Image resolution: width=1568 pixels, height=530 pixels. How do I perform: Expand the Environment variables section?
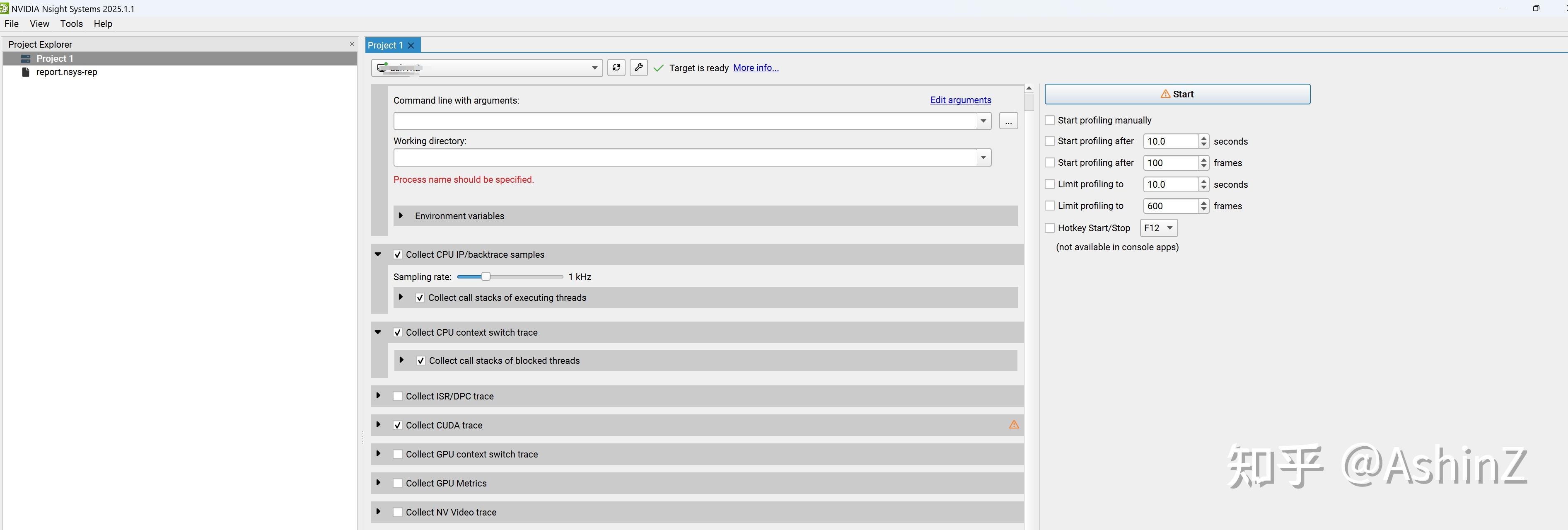(x=401, y=215)
